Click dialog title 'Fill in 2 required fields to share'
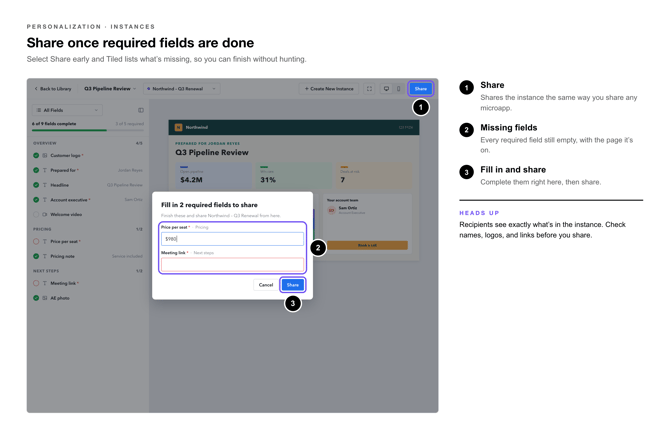Screen dimensions: 670x430 [209, 205]
